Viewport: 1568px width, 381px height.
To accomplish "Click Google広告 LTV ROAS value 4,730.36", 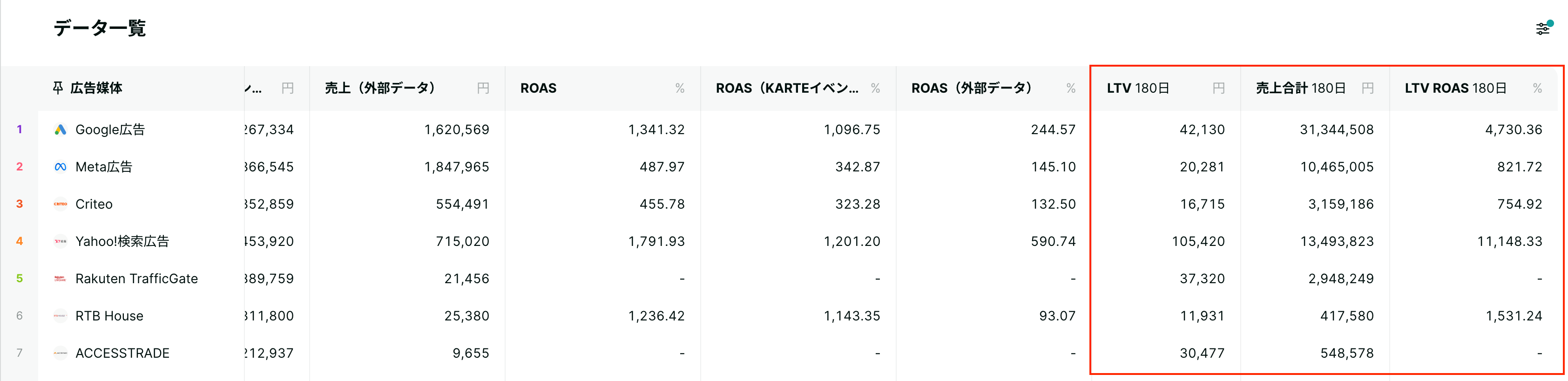I will click(1513, 129).
